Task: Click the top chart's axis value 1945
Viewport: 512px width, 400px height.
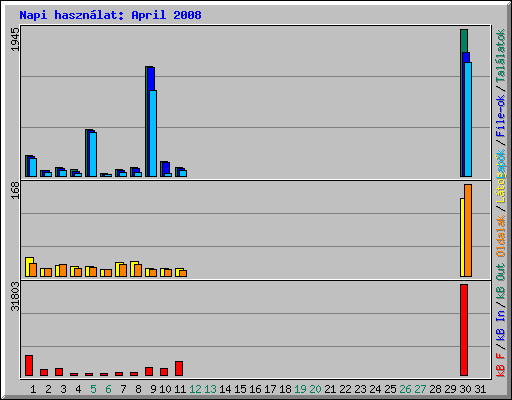Action: tap(15, 39)
